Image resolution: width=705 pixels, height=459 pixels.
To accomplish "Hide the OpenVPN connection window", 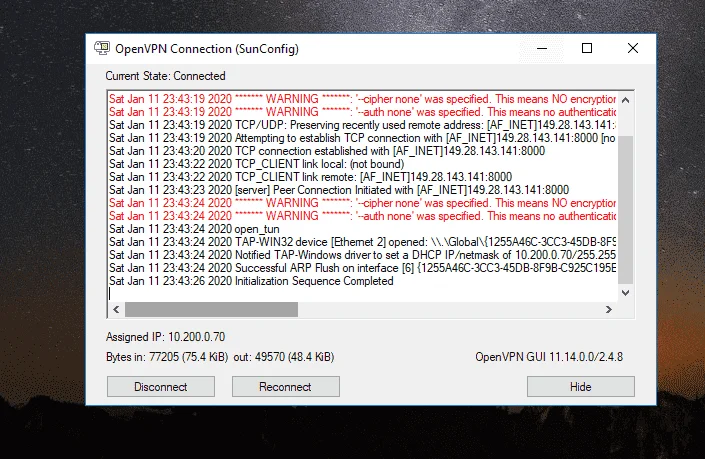I will 580,387.
